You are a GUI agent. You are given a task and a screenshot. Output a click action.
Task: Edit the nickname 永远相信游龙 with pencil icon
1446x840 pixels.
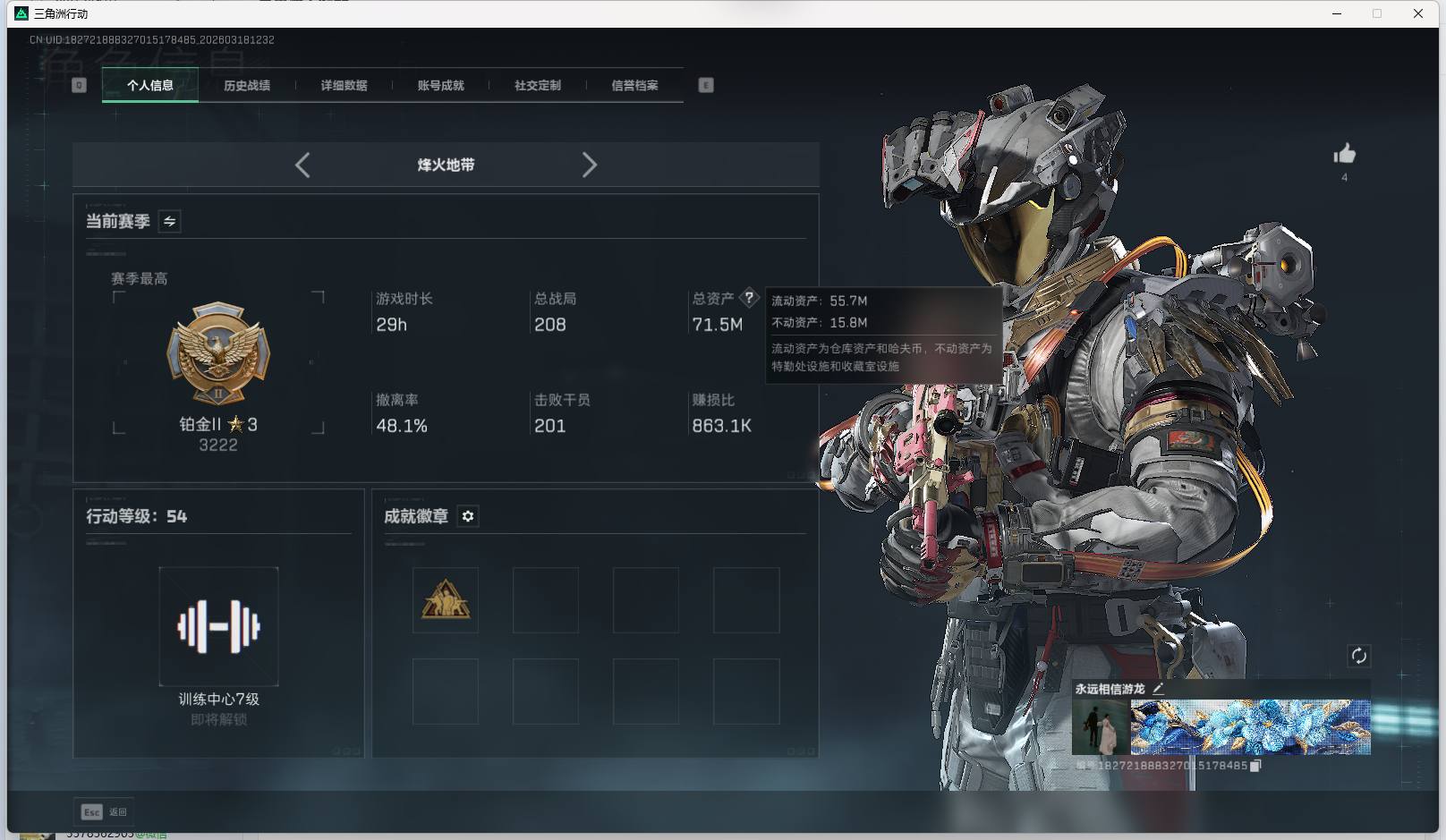coord(1158,688)
